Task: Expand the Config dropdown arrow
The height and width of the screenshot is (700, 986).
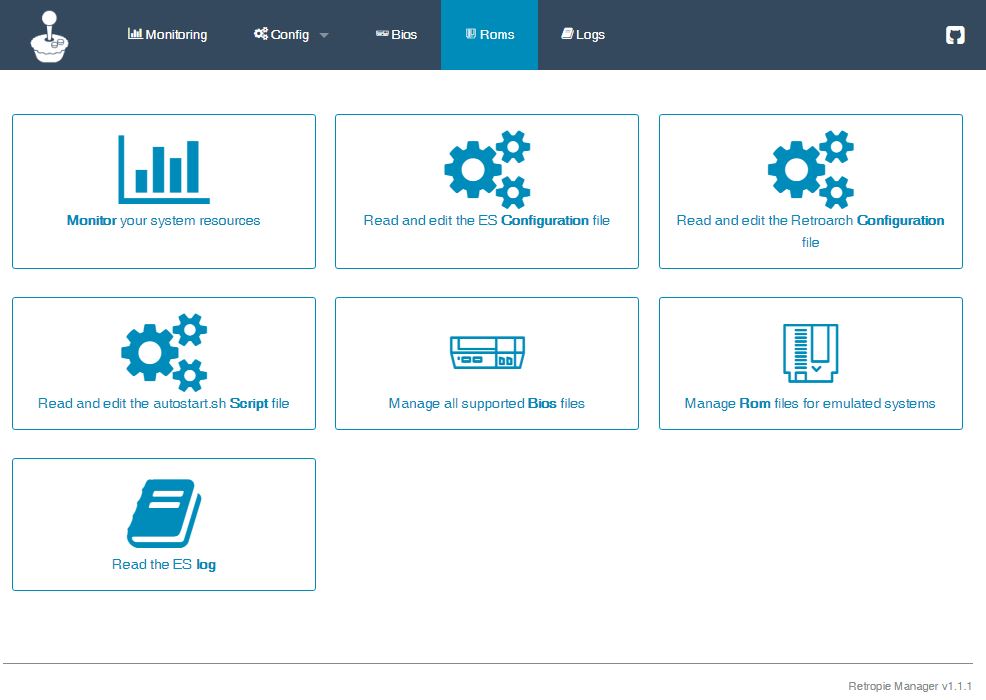Action: tap(324, 36)
